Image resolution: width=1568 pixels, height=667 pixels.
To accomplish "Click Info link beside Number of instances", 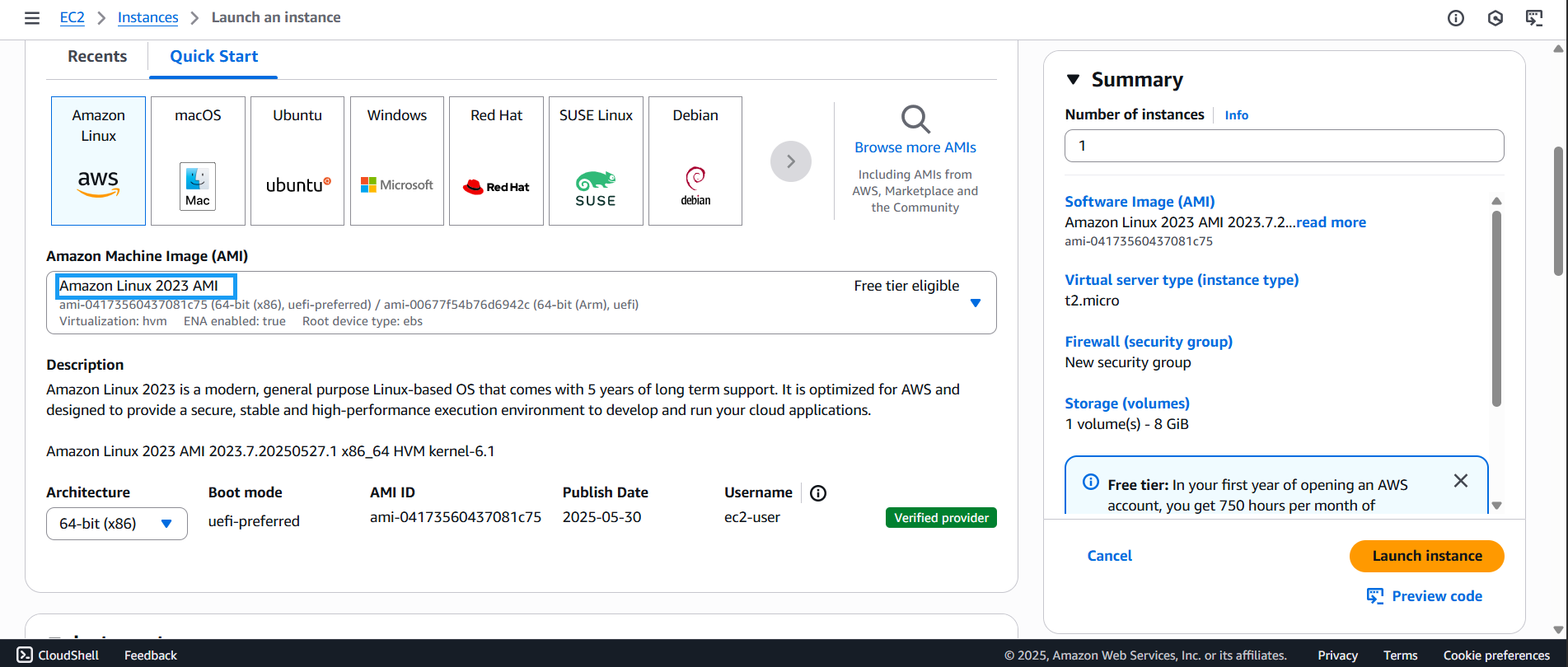I will click(x=1236, y=115).
